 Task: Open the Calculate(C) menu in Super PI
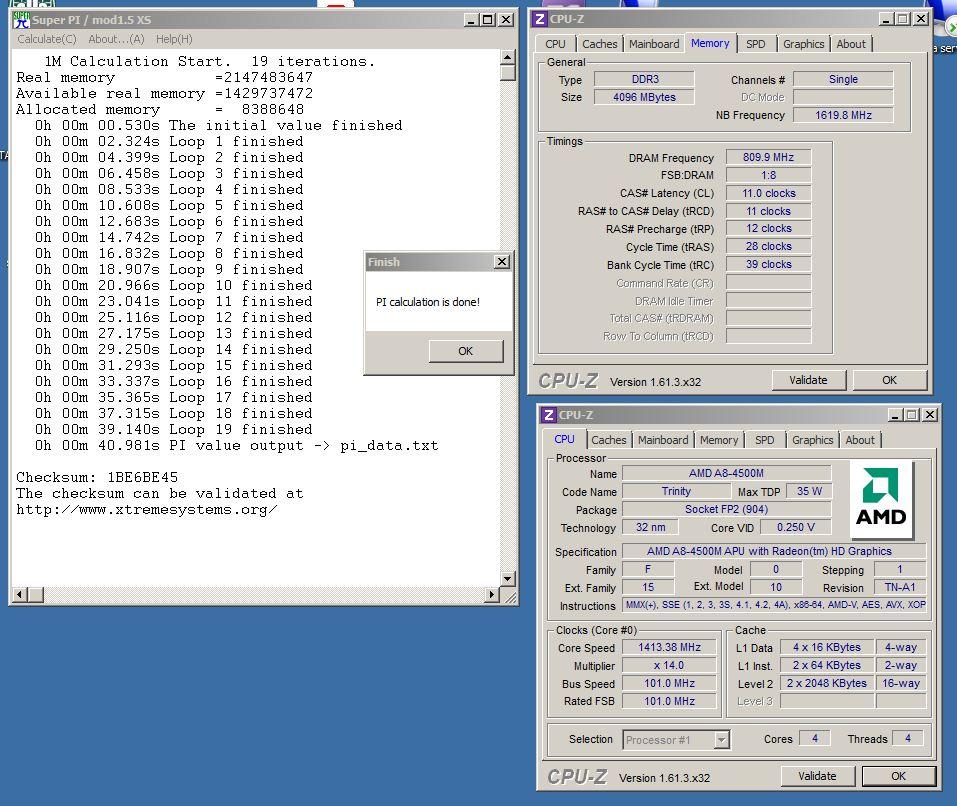tap(47, 39)
